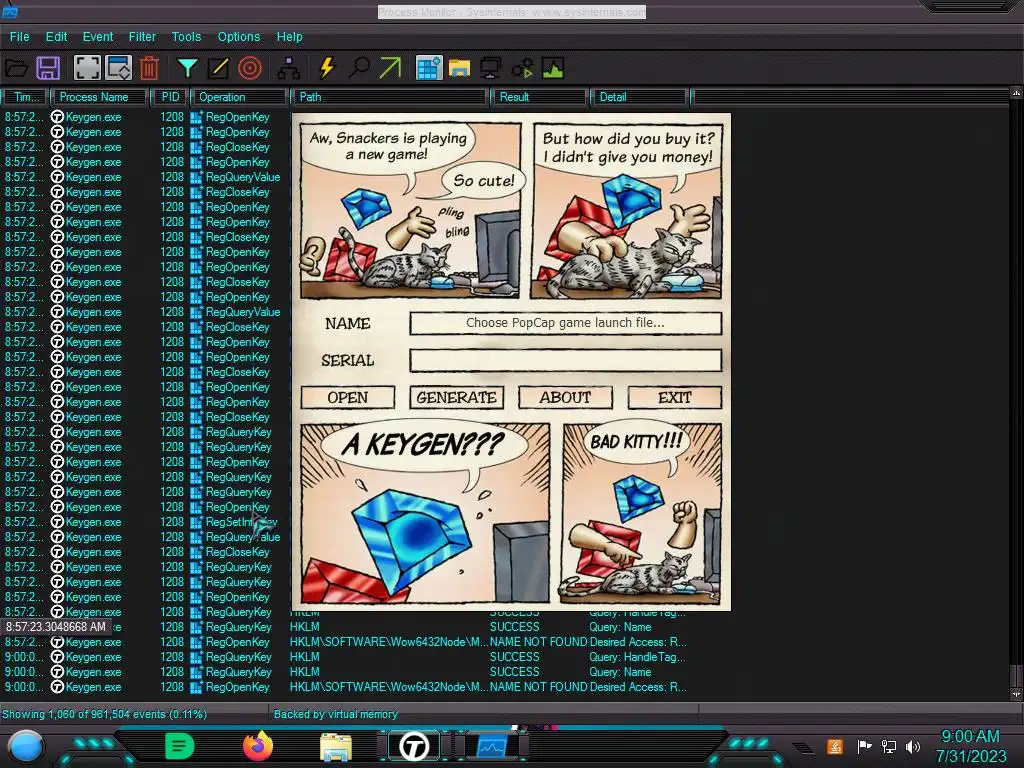This screenshot has width=1024, height=768.
Task: Show the Process Tree icon
Action: (288, 68)
